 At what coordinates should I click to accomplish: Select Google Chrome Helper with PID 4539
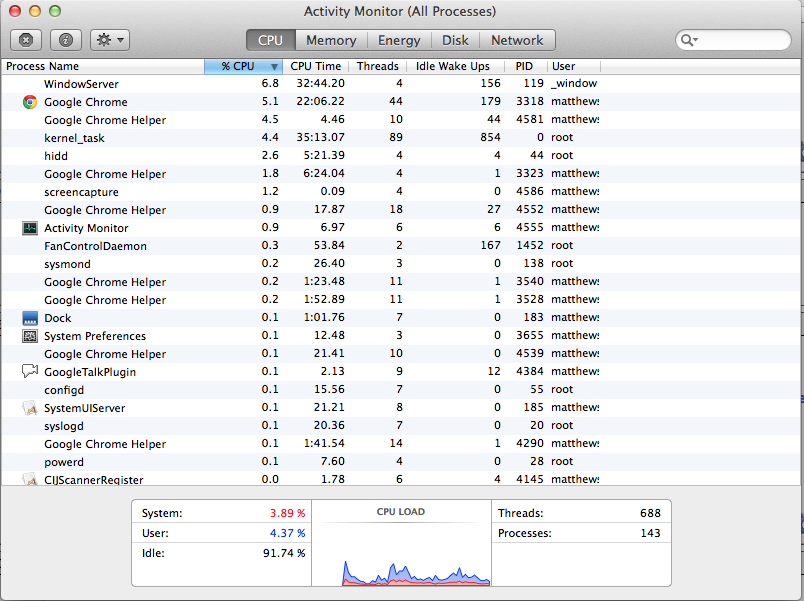402,354
